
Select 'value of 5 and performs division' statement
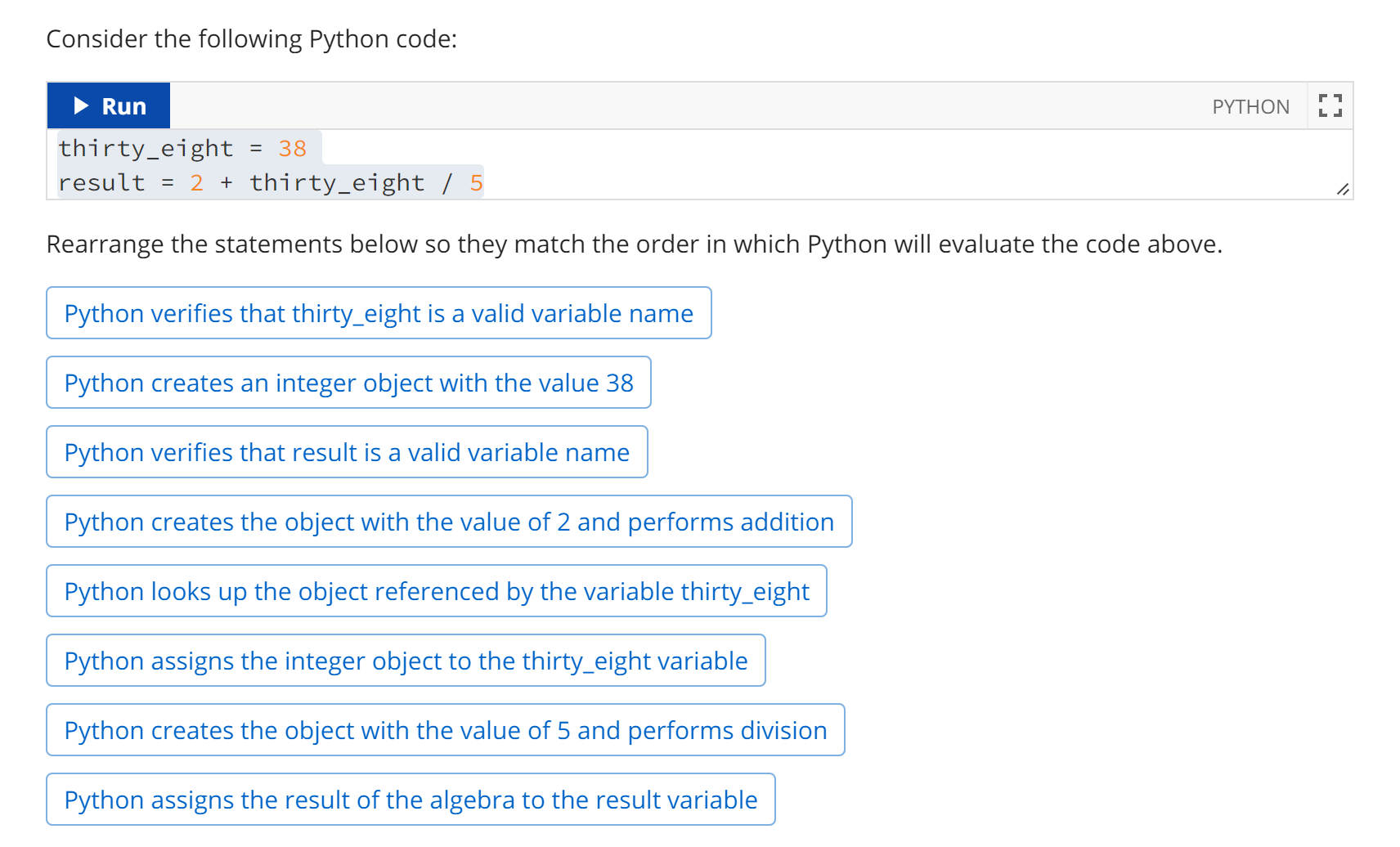click(x=446, y=730)
